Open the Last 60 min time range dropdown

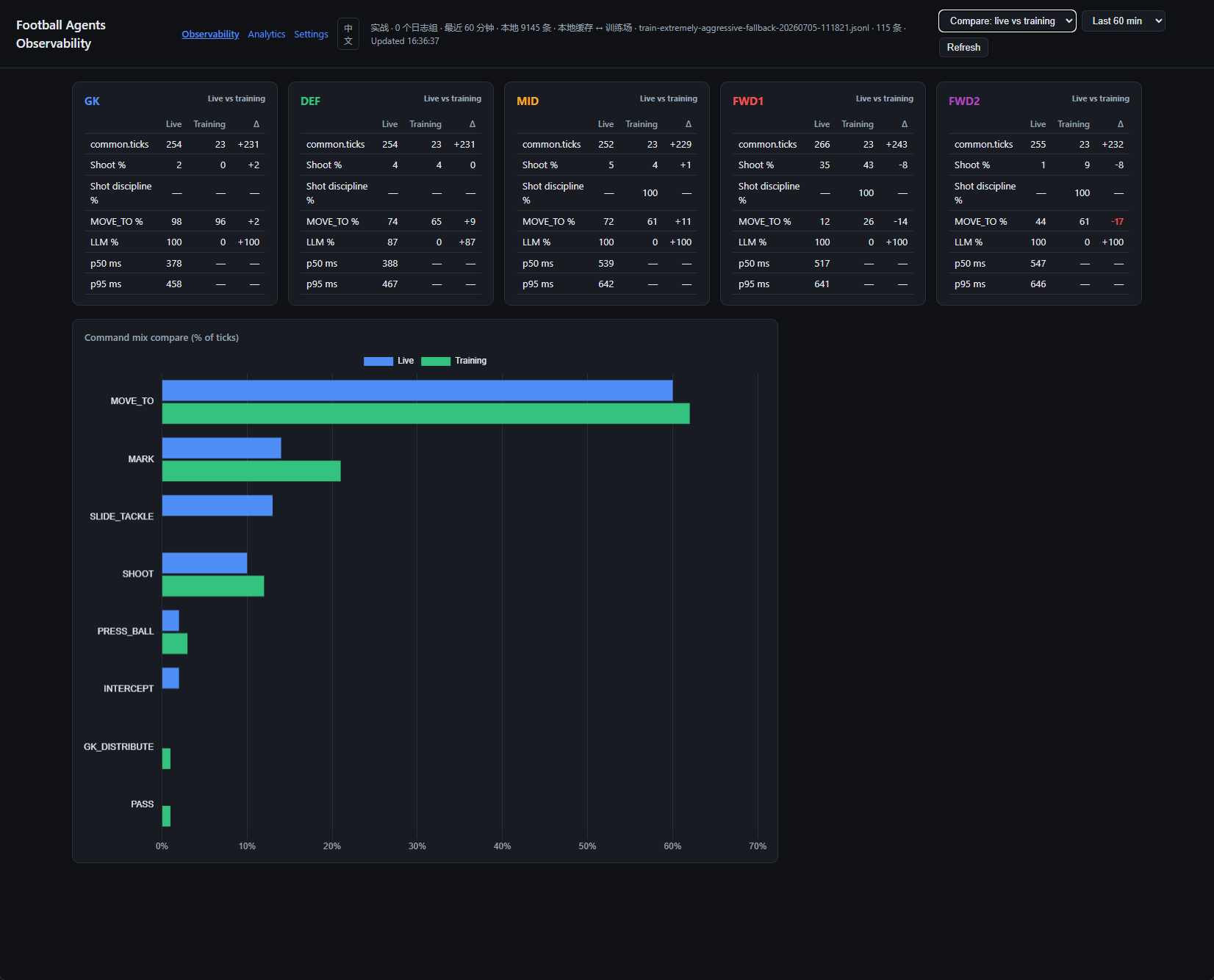[x=1123, y=21]
